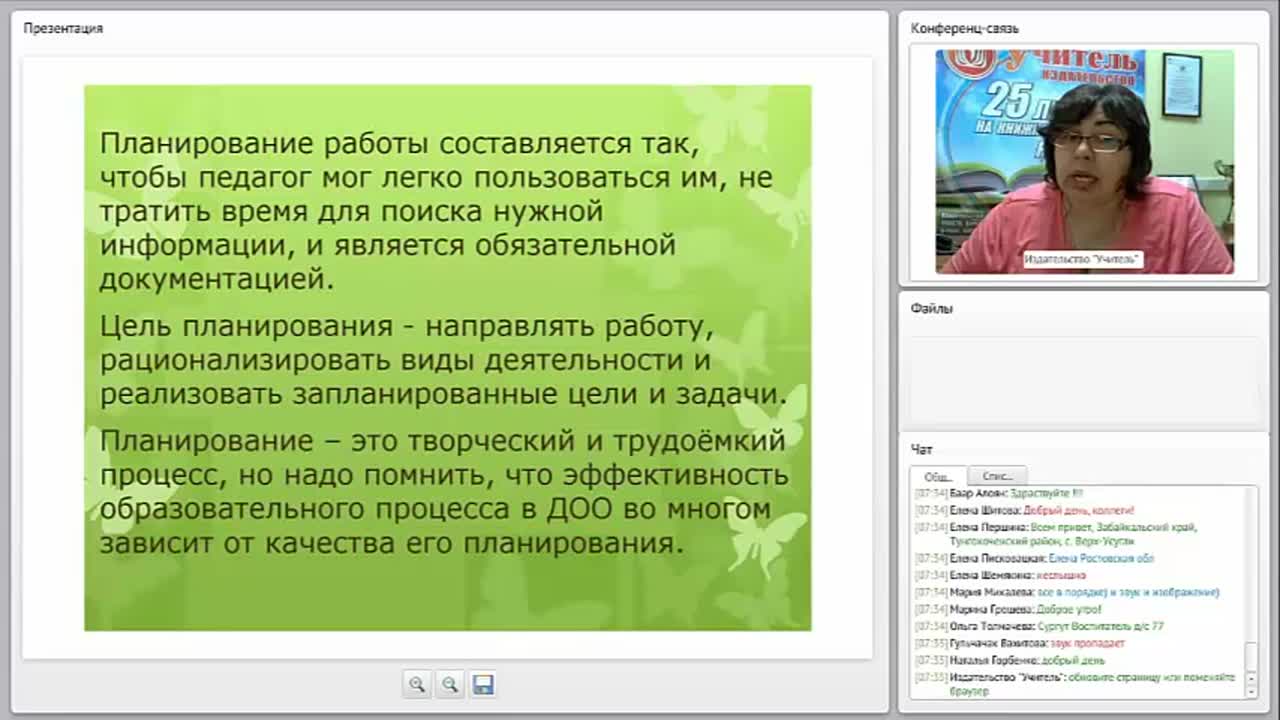The height and width of the screenshot is (720, 1280).
Task: Select the webcam video of the presenter
Action: (1084, 162)
